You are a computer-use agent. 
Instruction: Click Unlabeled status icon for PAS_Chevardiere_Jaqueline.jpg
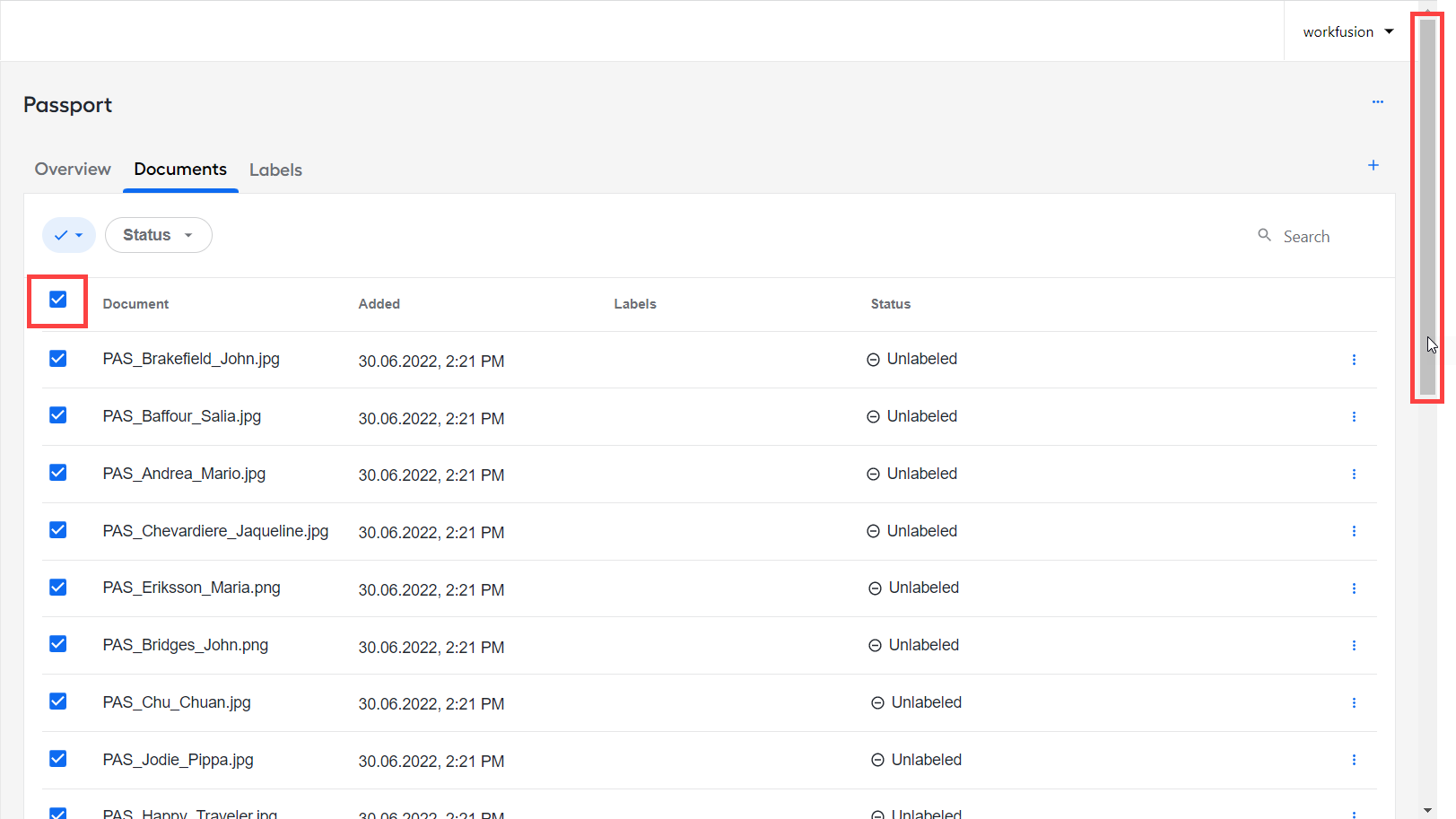tap(873, 531)
